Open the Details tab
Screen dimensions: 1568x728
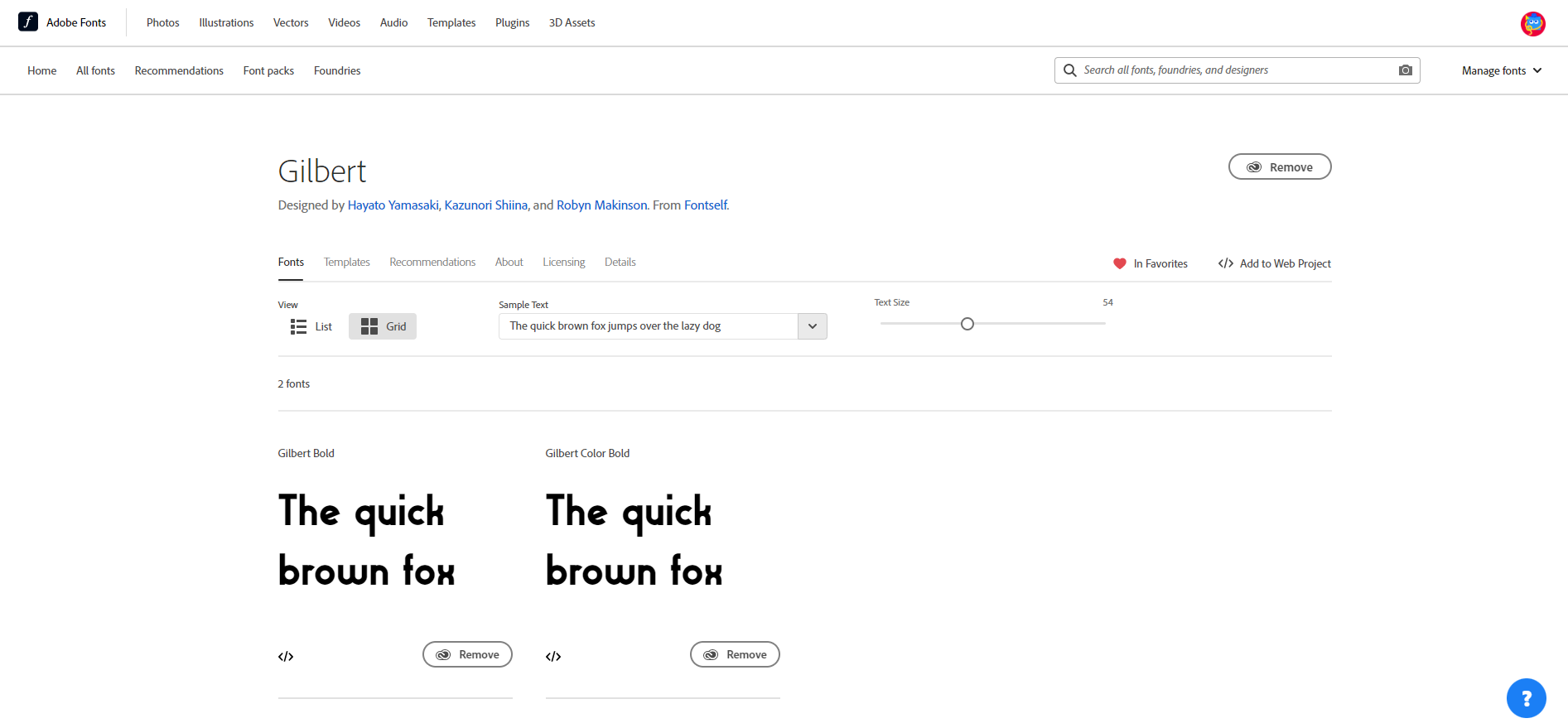pos(620,262)
